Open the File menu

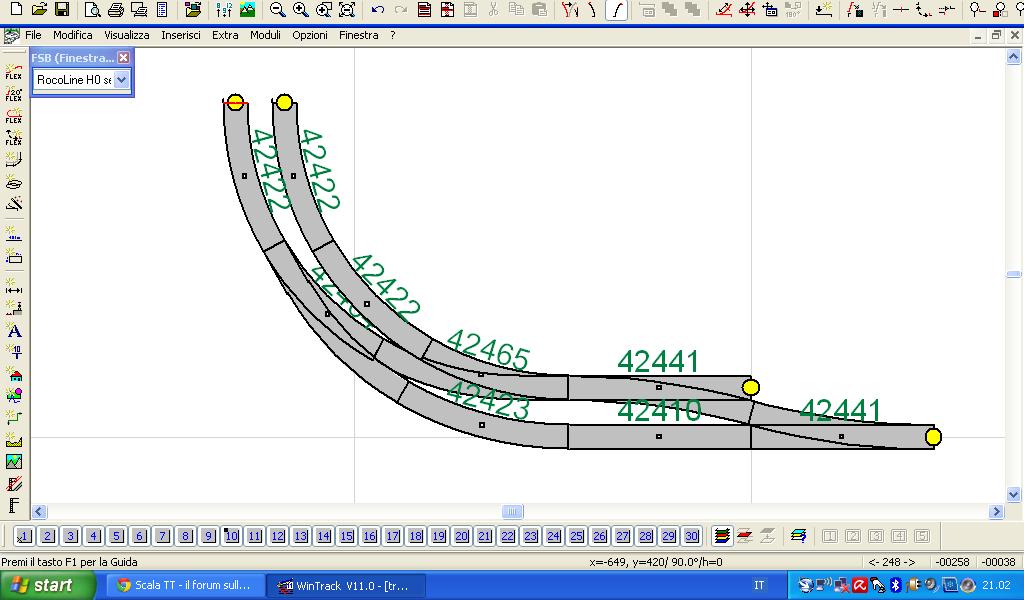(x=33, y=35)
